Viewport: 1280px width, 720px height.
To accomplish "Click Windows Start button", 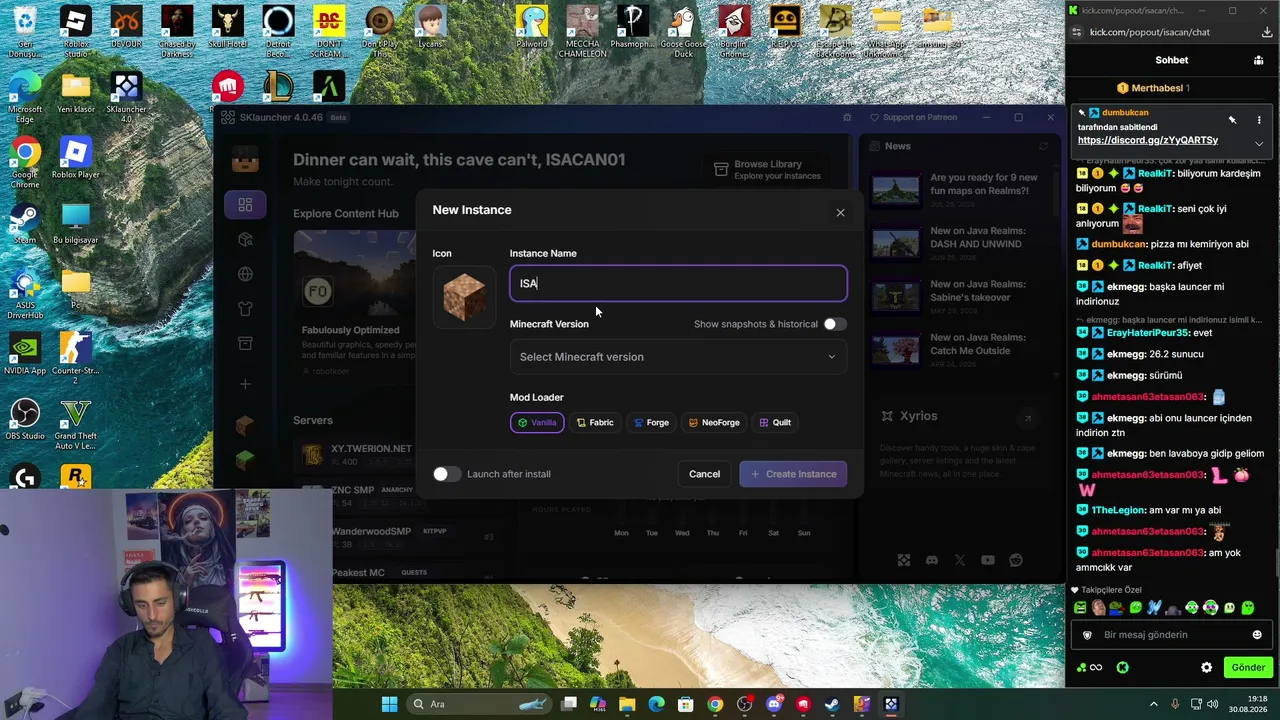I will point(389,704).
